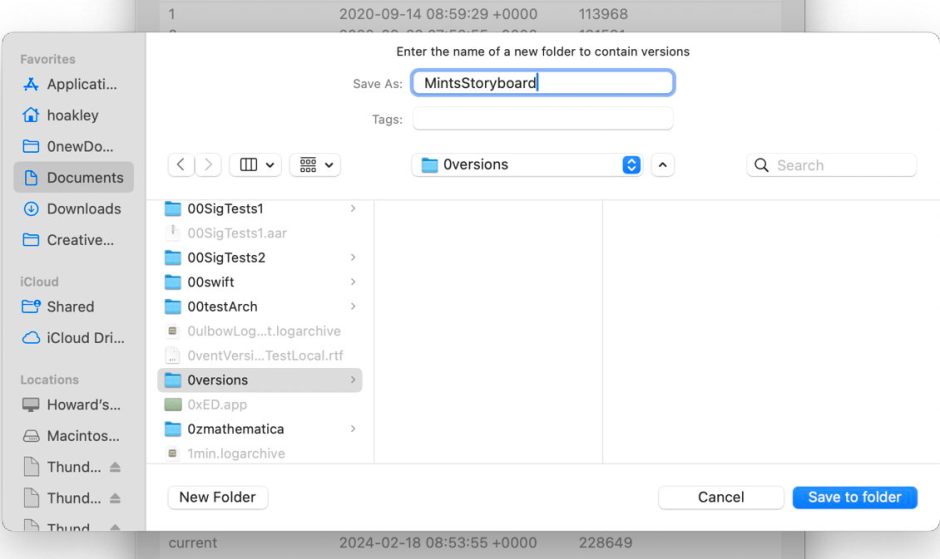This screenshot has height=559, width=940.
Task: Open the group-by grid options dropdown
Action: pos(315,165)
